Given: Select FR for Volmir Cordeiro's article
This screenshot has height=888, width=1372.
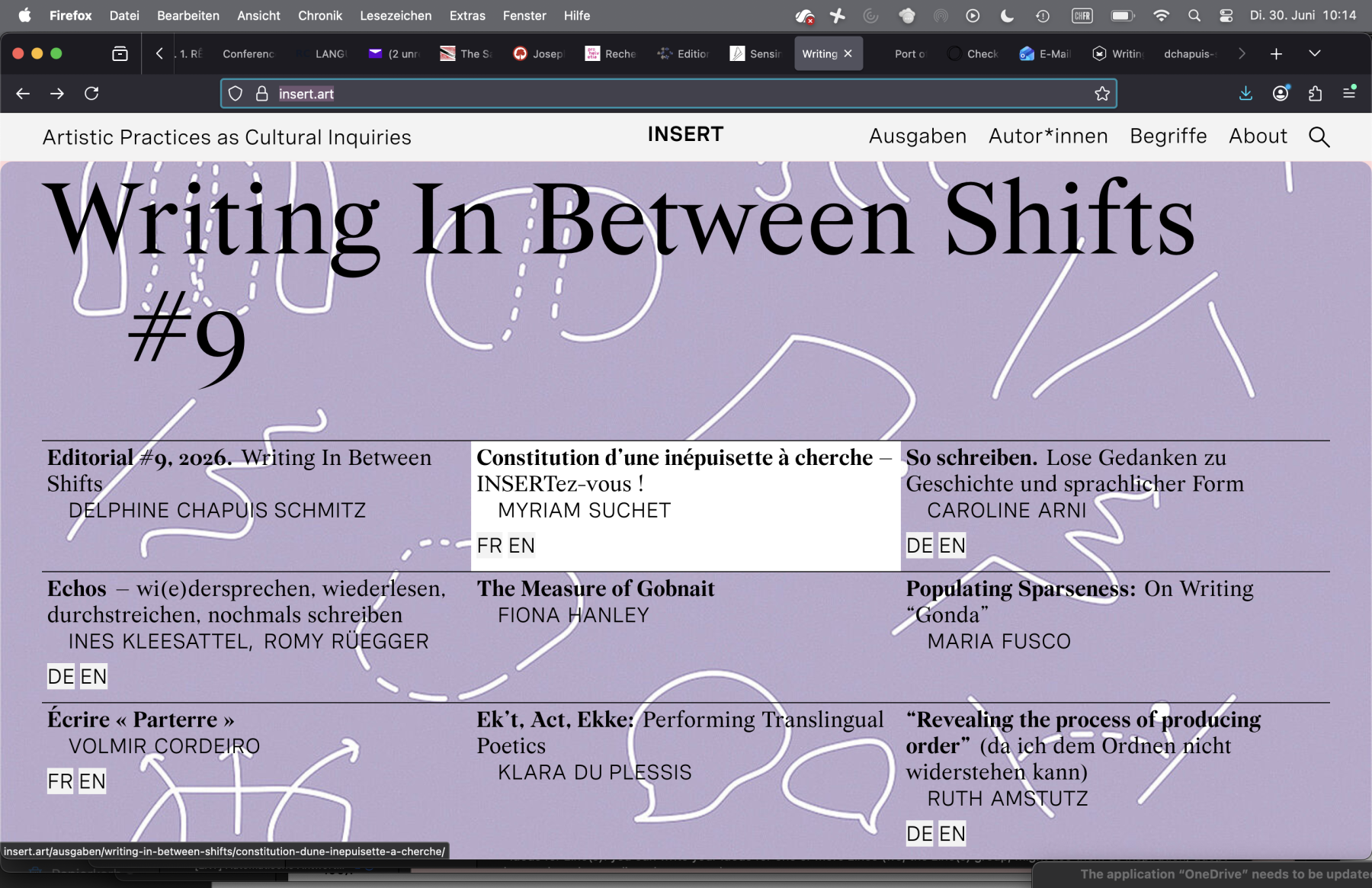Looking at the screenshot, I should (x=60, y=781).
